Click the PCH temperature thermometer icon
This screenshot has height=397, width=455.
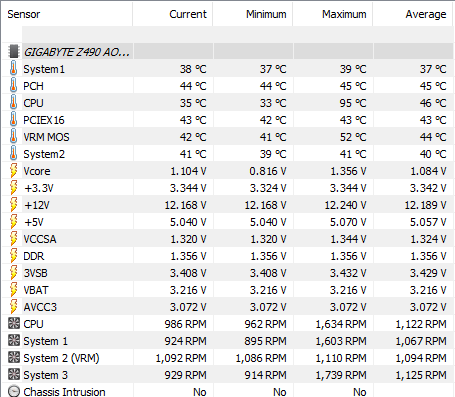tap(13, 85)
